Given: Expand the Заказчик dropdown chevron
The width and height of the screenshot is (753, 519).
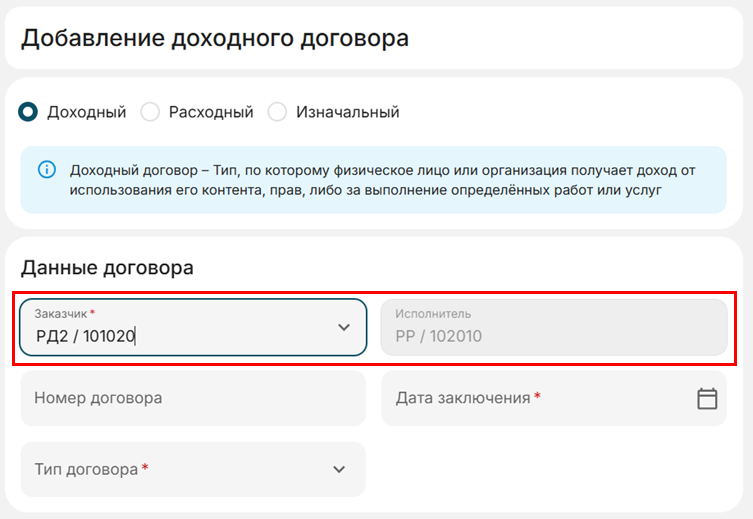Looking at the screenshot, I should click(x=344, y=327).
